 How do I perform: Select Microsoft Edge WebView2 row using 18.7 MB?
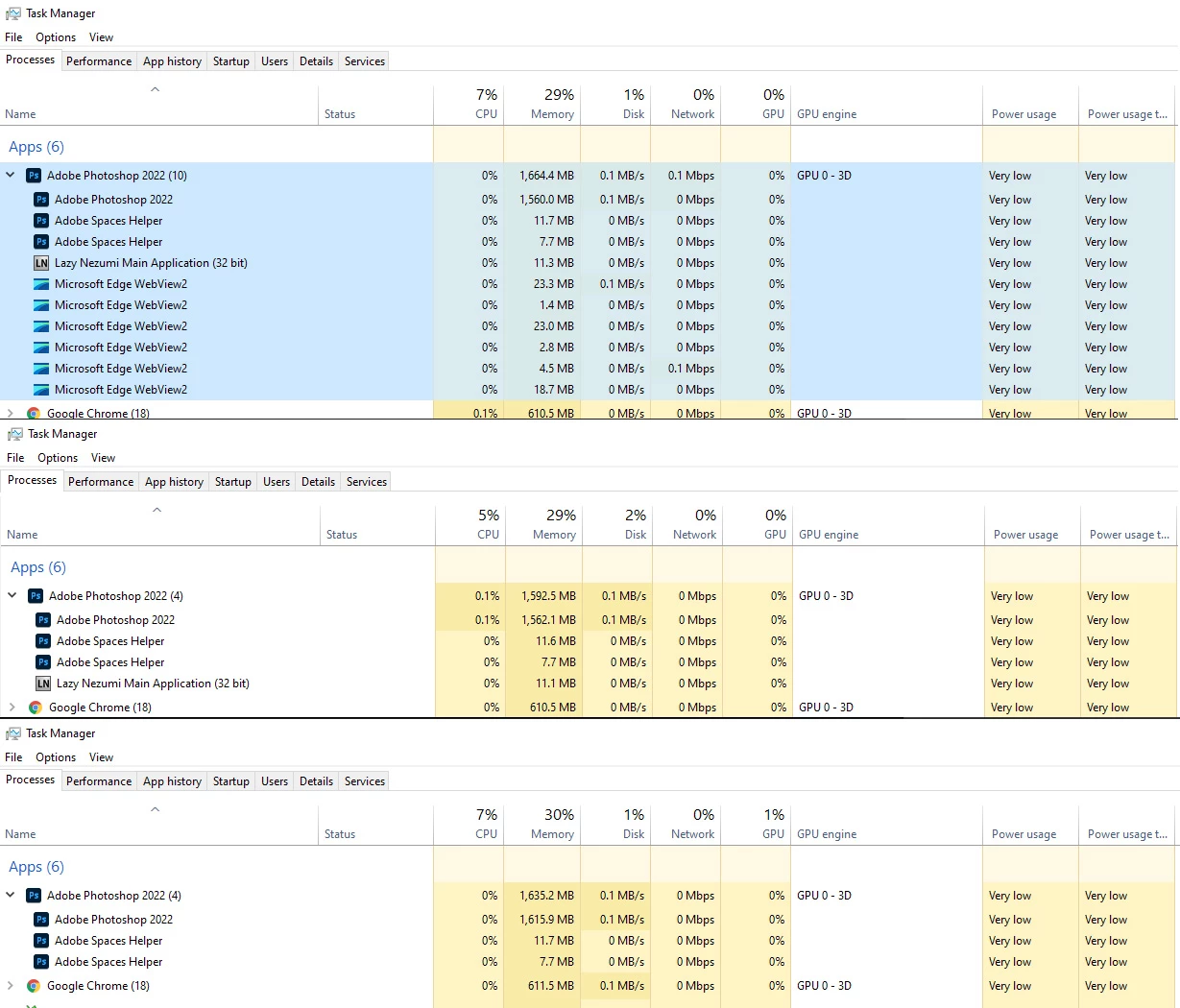tap(588, 390)
